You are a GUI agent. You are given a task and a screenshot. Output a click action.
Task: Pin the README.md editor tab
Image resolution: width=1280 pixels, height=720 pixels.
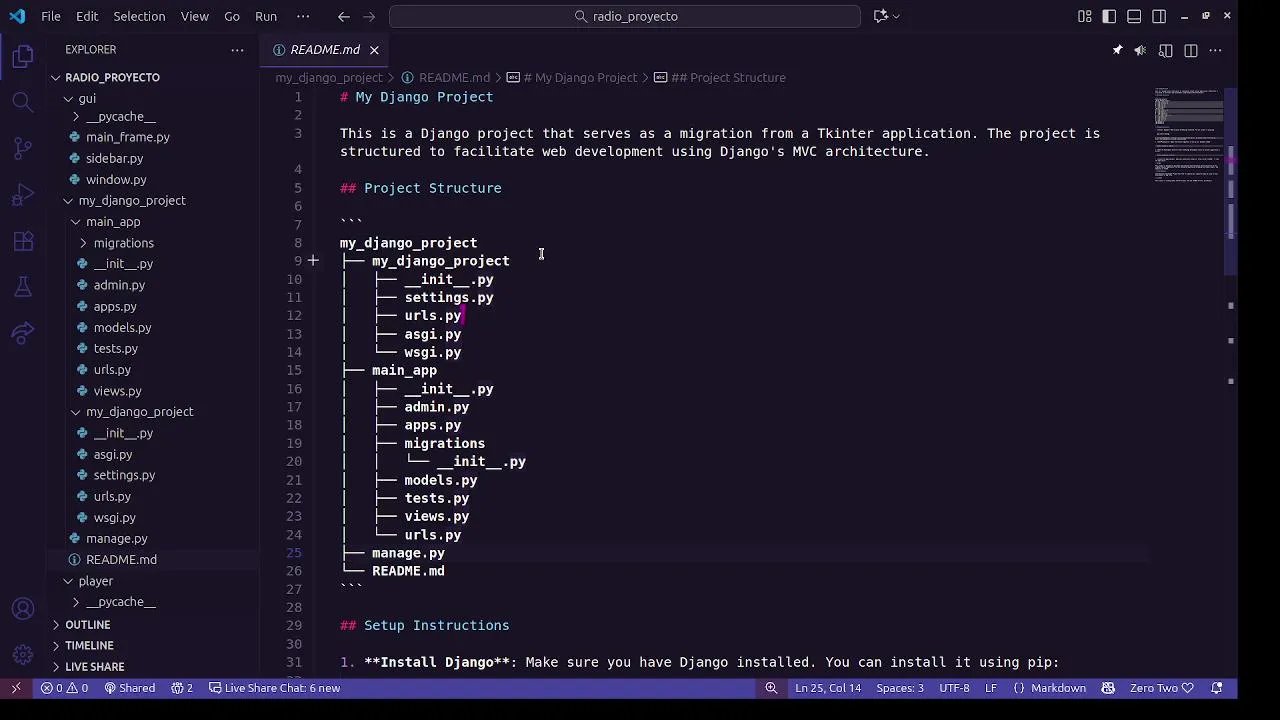1117,50
